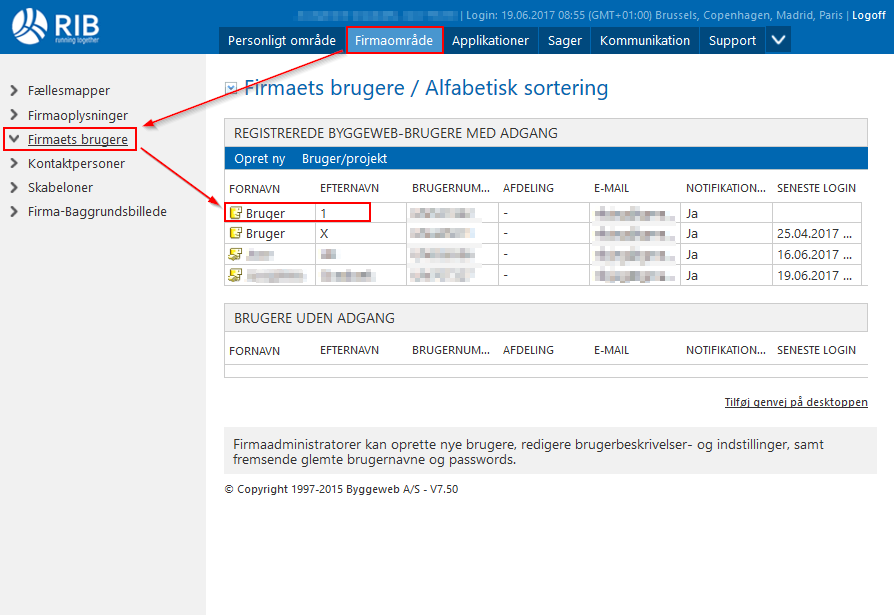
Task: Click the user icon beside Bruger 1
Action: click(x=235, y=213)
